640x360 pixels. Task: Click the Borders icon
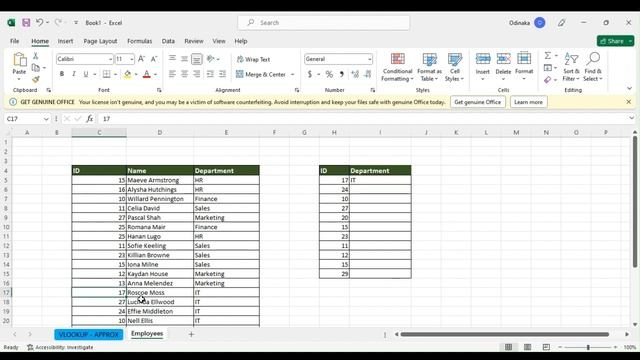(107, 74)
